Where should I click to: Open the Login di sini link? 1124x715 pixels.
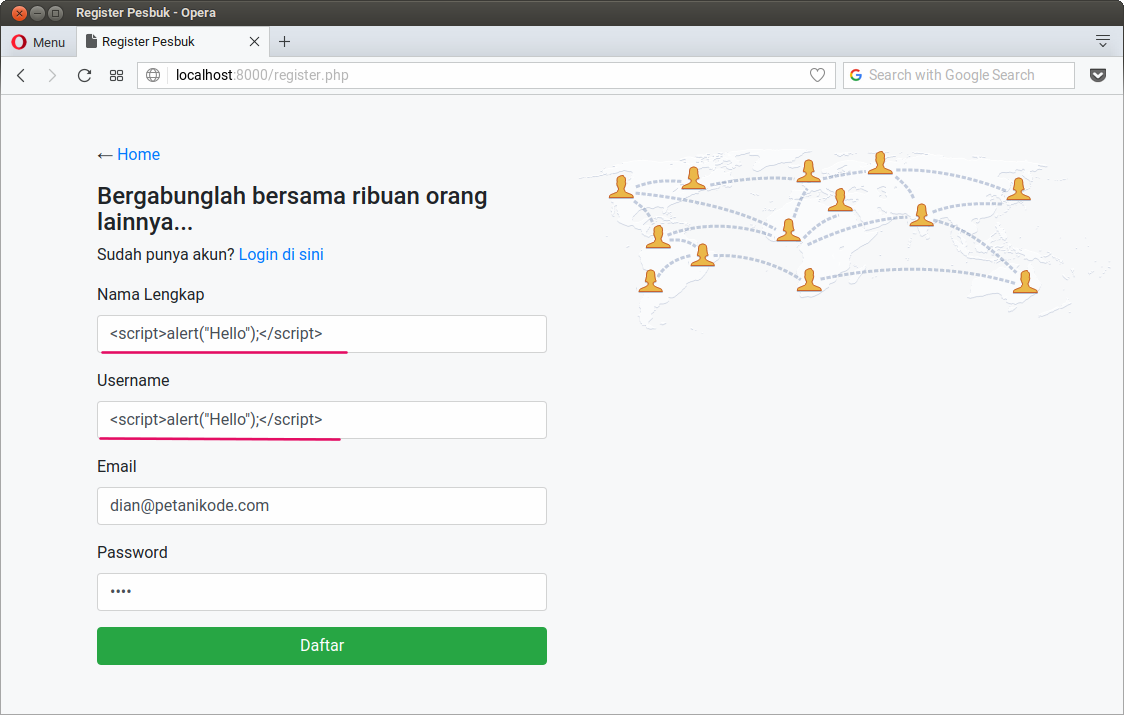(281, 254)
